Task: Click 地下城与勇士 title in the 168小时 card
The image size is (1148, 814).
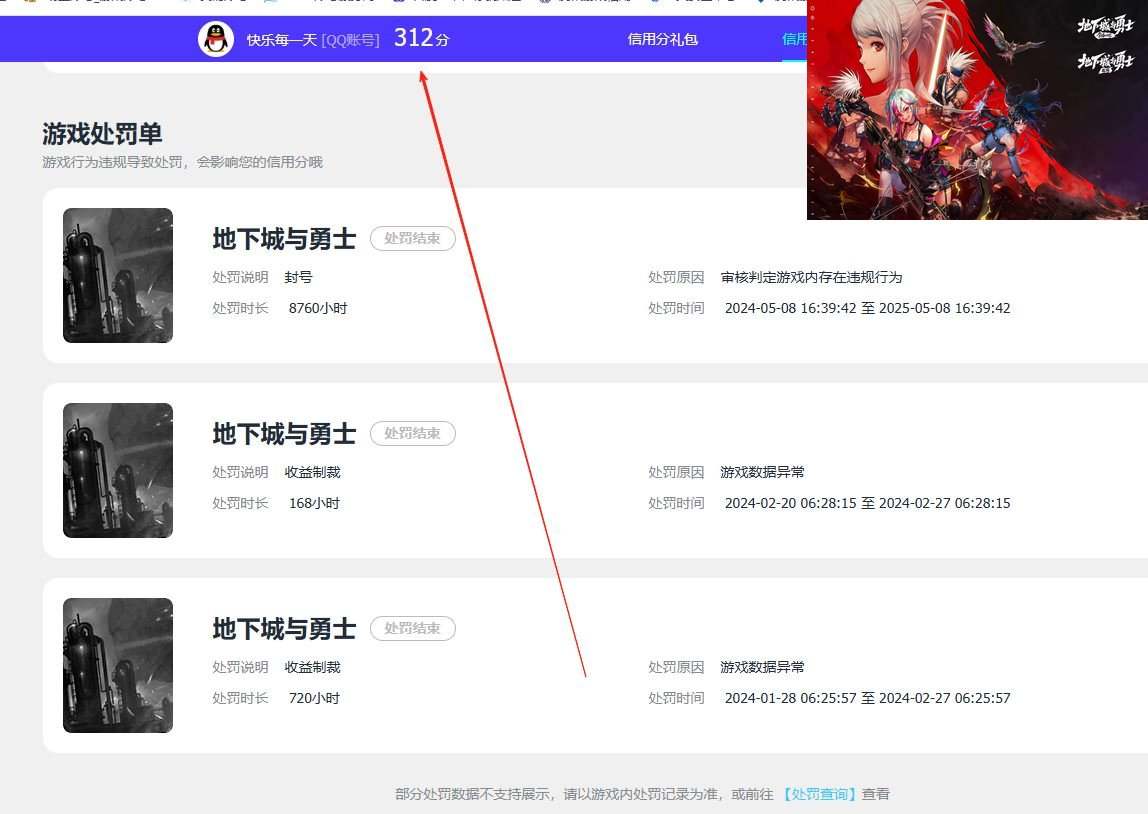Action: point(284,434)
